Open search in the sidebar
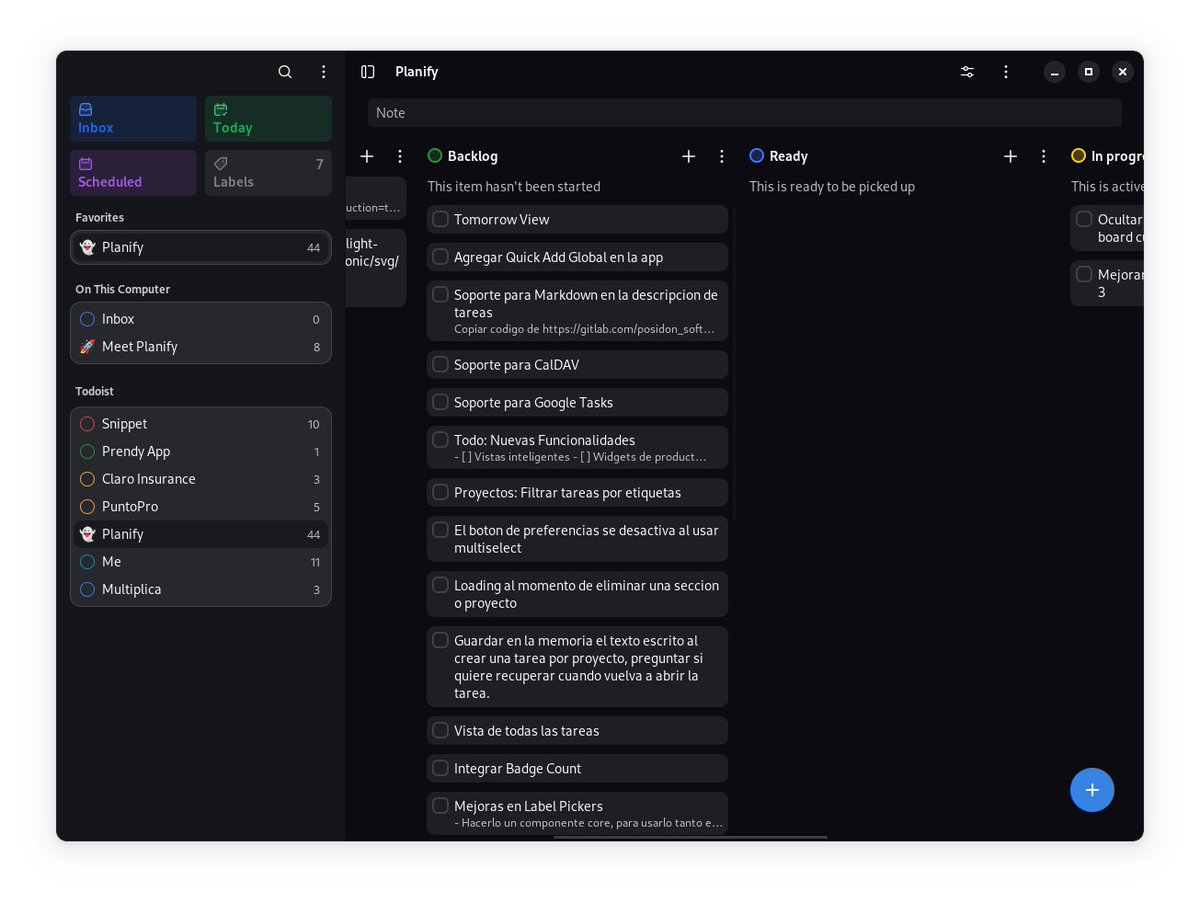The image size is (1200, 903). pos(285,72)
